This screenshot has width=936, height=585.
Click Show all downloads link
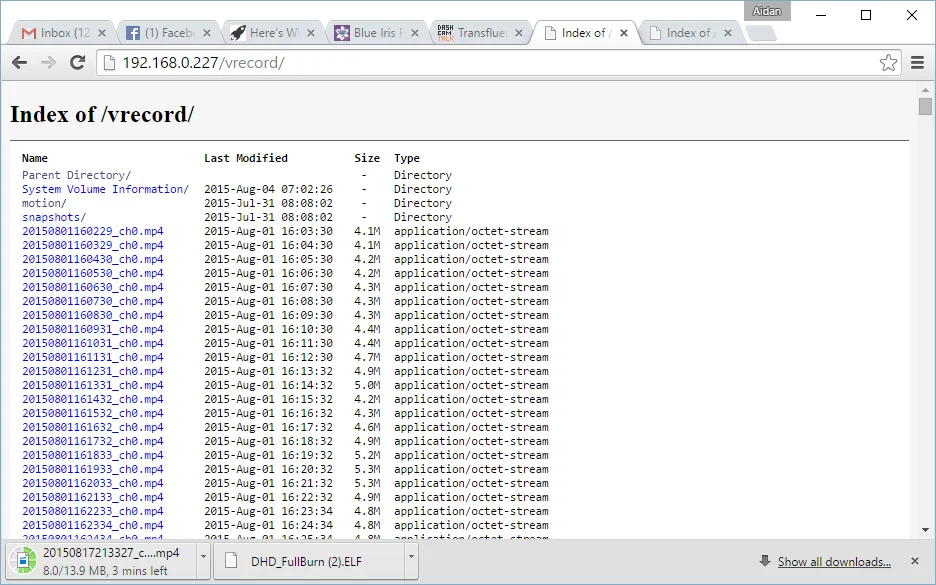(x=834, y=562)
